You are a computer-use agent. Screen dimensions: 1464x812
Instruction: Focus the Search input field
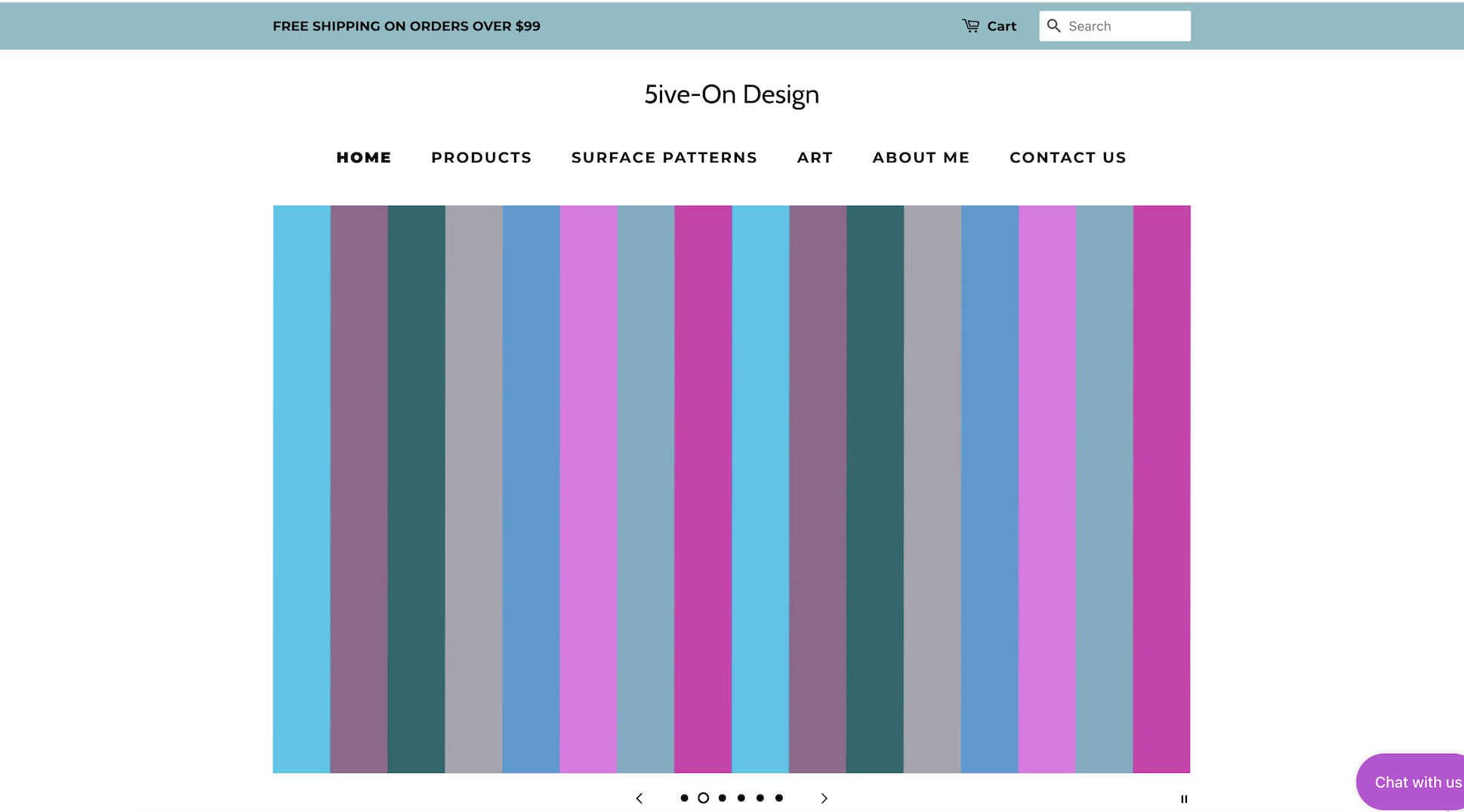coord(1125,26)
